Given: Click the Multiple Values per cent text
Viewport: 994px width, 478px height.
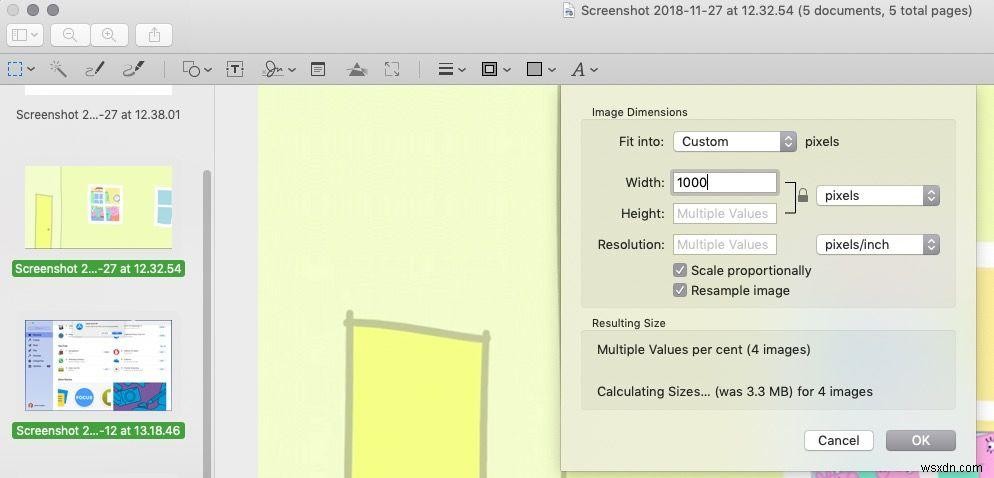Looking at the screenshot, I should tap(704, 349).
